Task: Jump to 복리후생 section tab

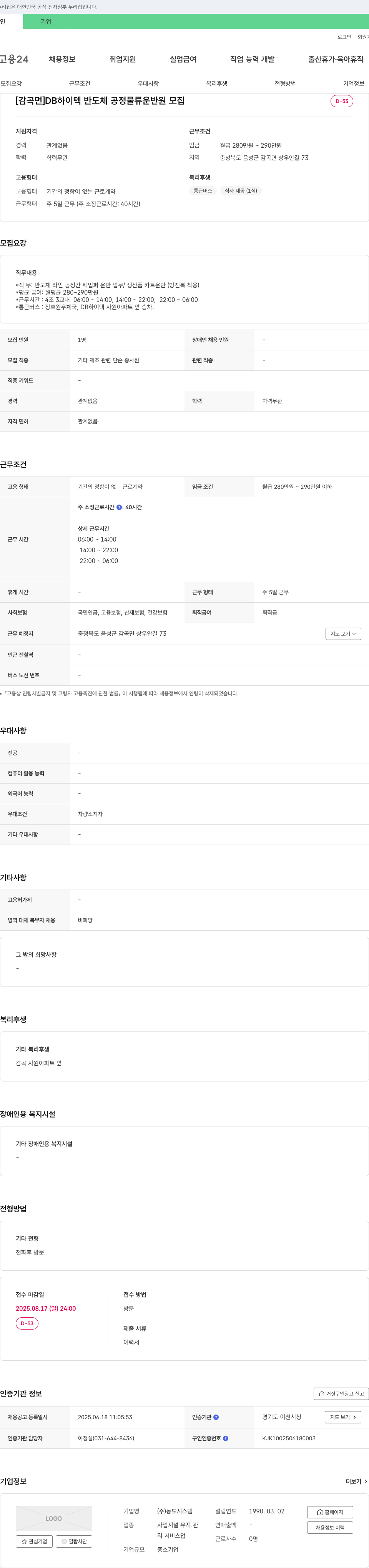Action: [x=216, y=83]
